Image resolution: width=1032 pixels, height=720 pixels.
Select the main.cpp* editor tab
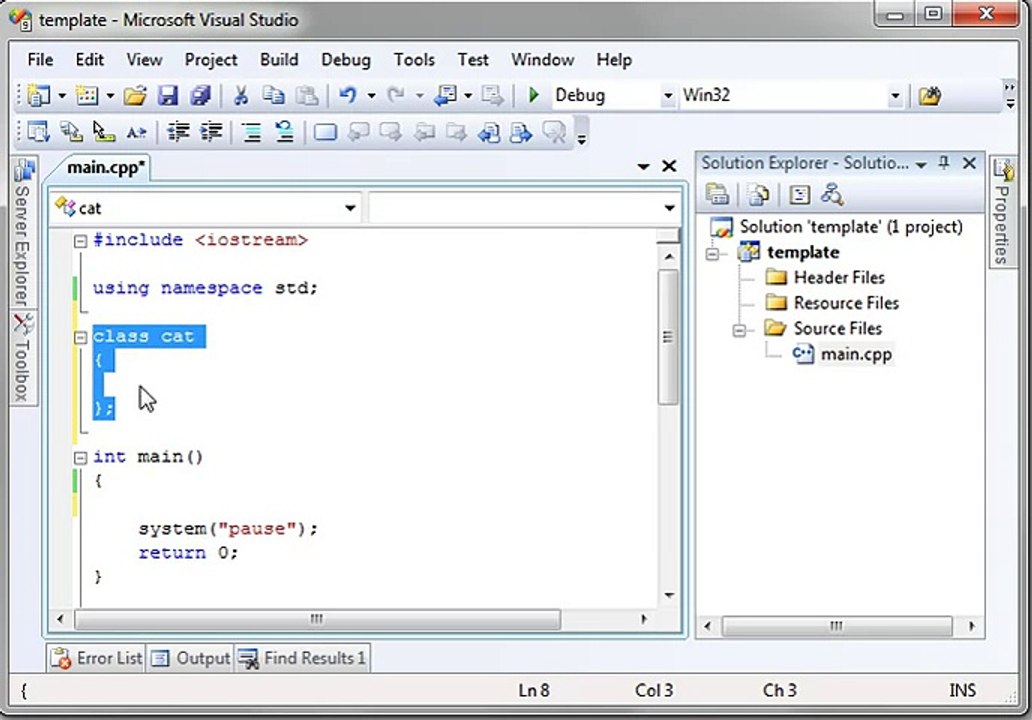(105, 167)
